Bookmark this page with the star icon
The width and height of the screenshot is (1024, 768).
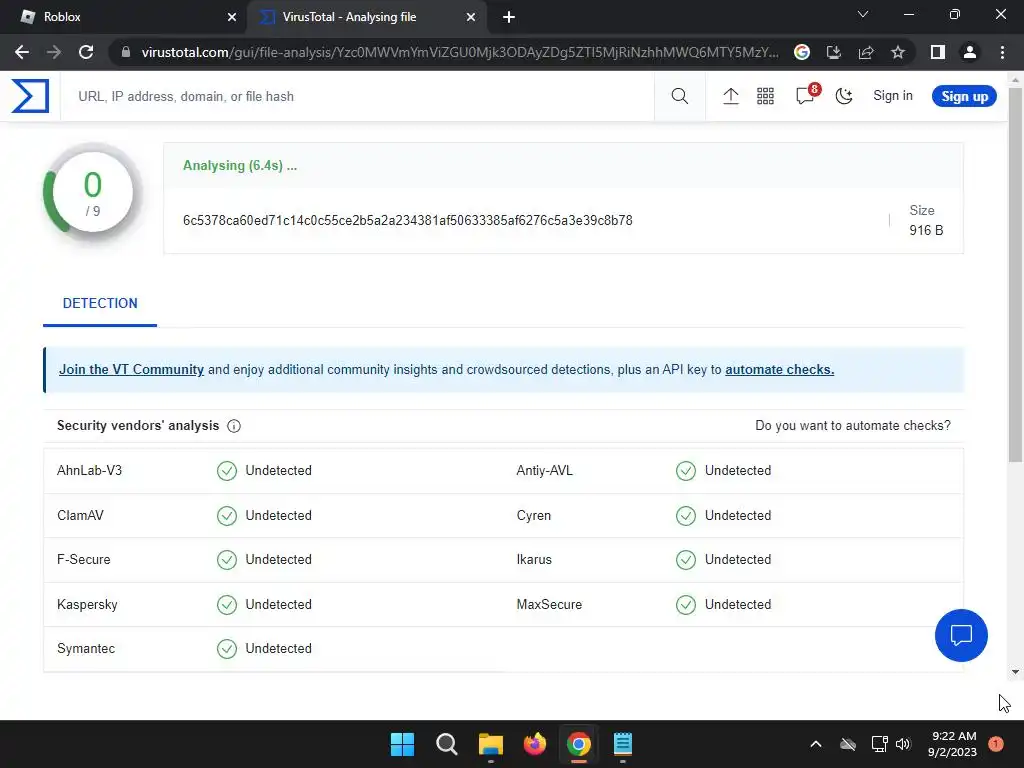coord(898,52)
